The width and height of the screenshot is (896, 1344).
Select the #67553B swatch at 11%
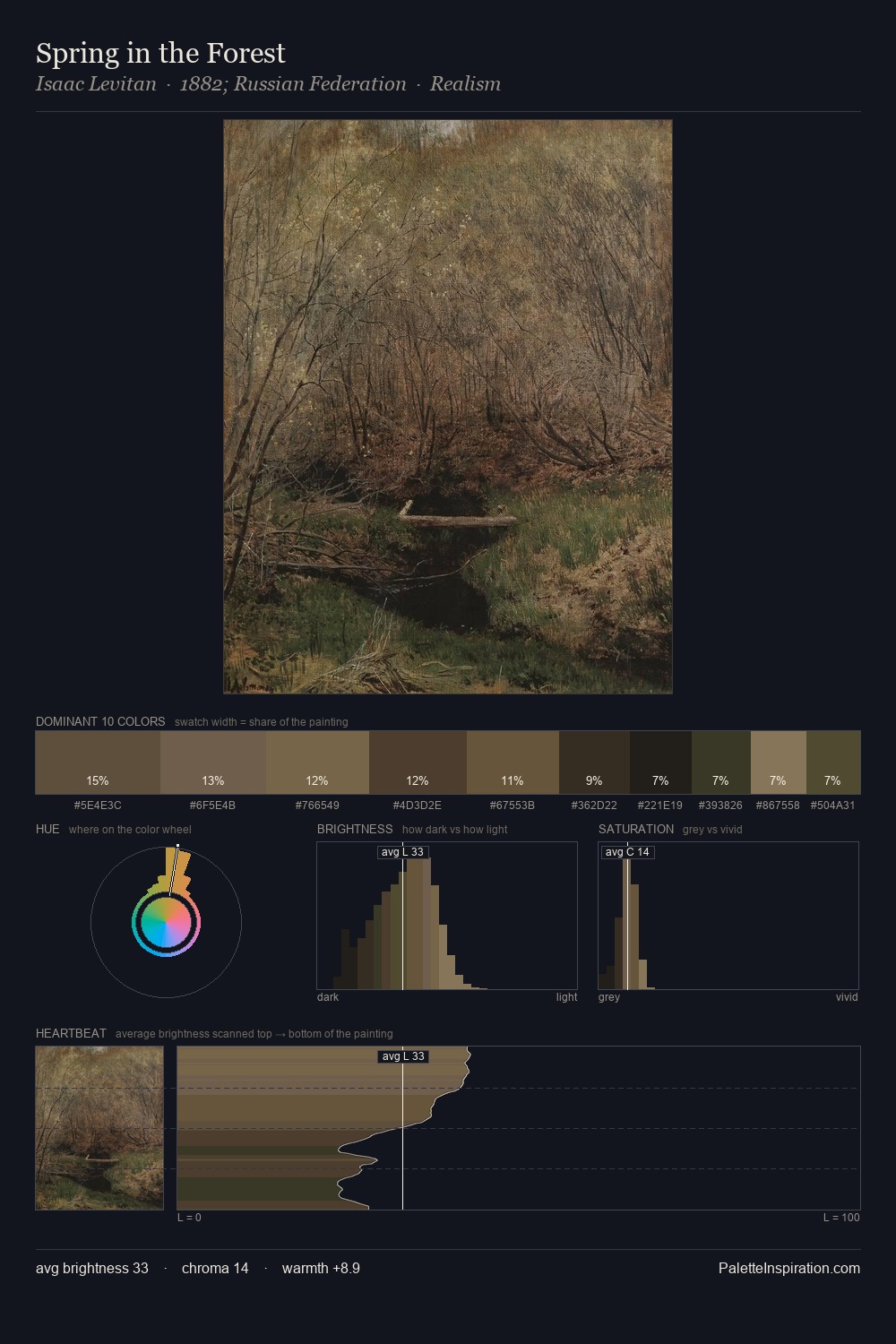tap(513, 762)
